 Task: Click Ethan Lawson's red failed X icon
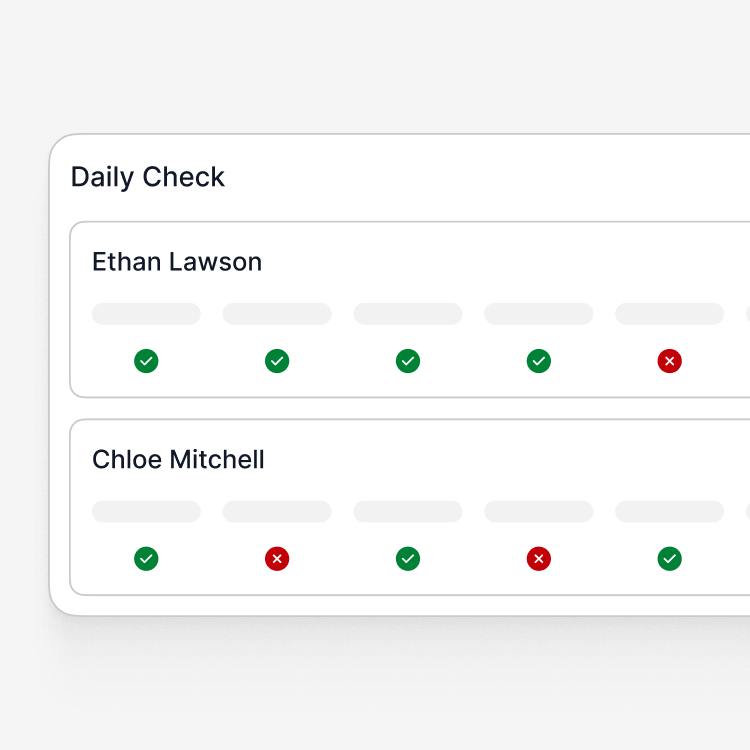[x=670, y=361]
